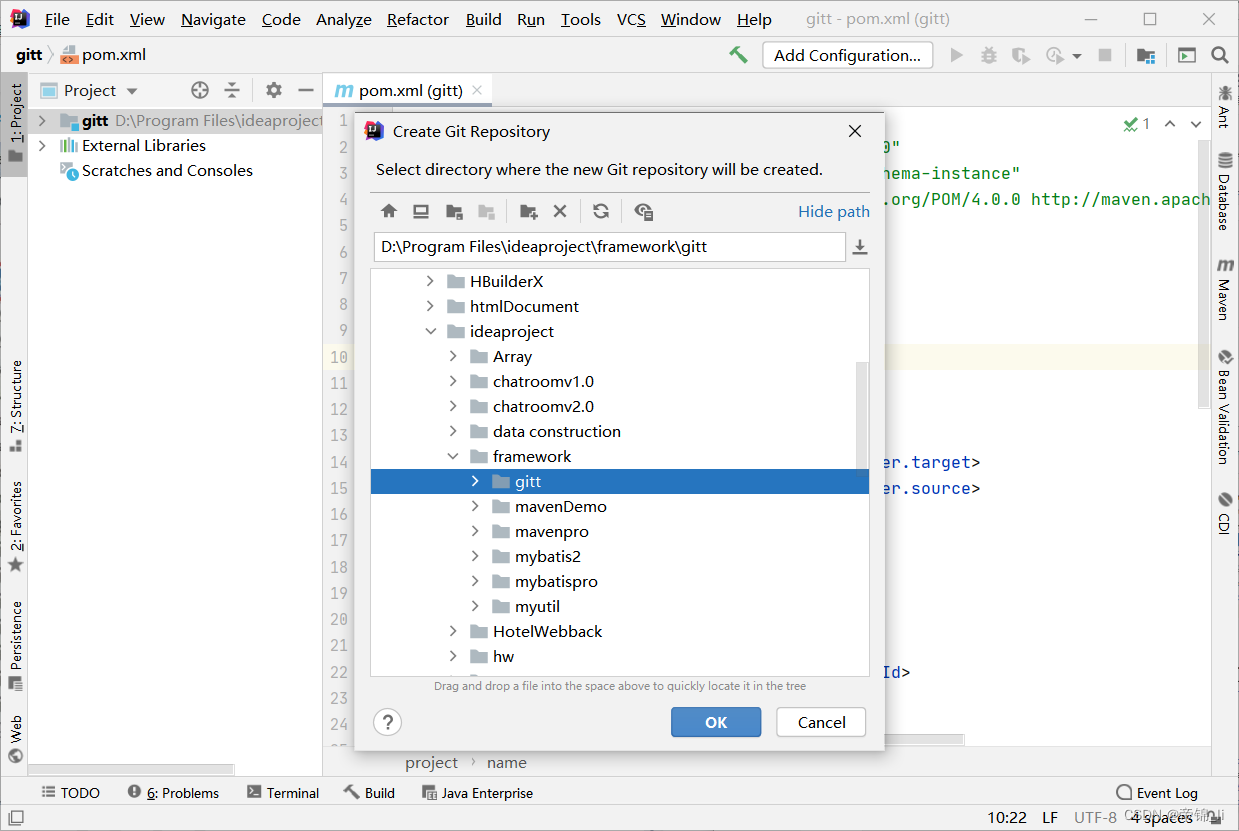The image size is (1239, 831).
Task: Open Project Structure icon in main toolbar
Action: click(1146, 55)
